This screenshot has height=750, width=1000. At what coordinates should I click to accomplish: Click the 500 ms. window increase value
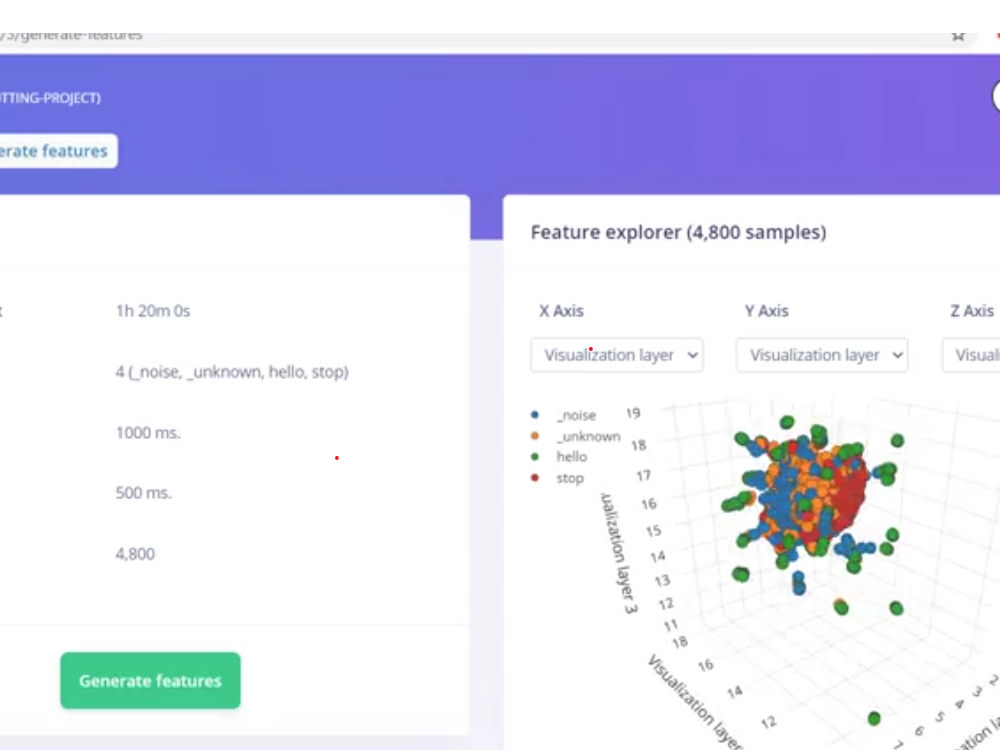(x=143, y=493)
